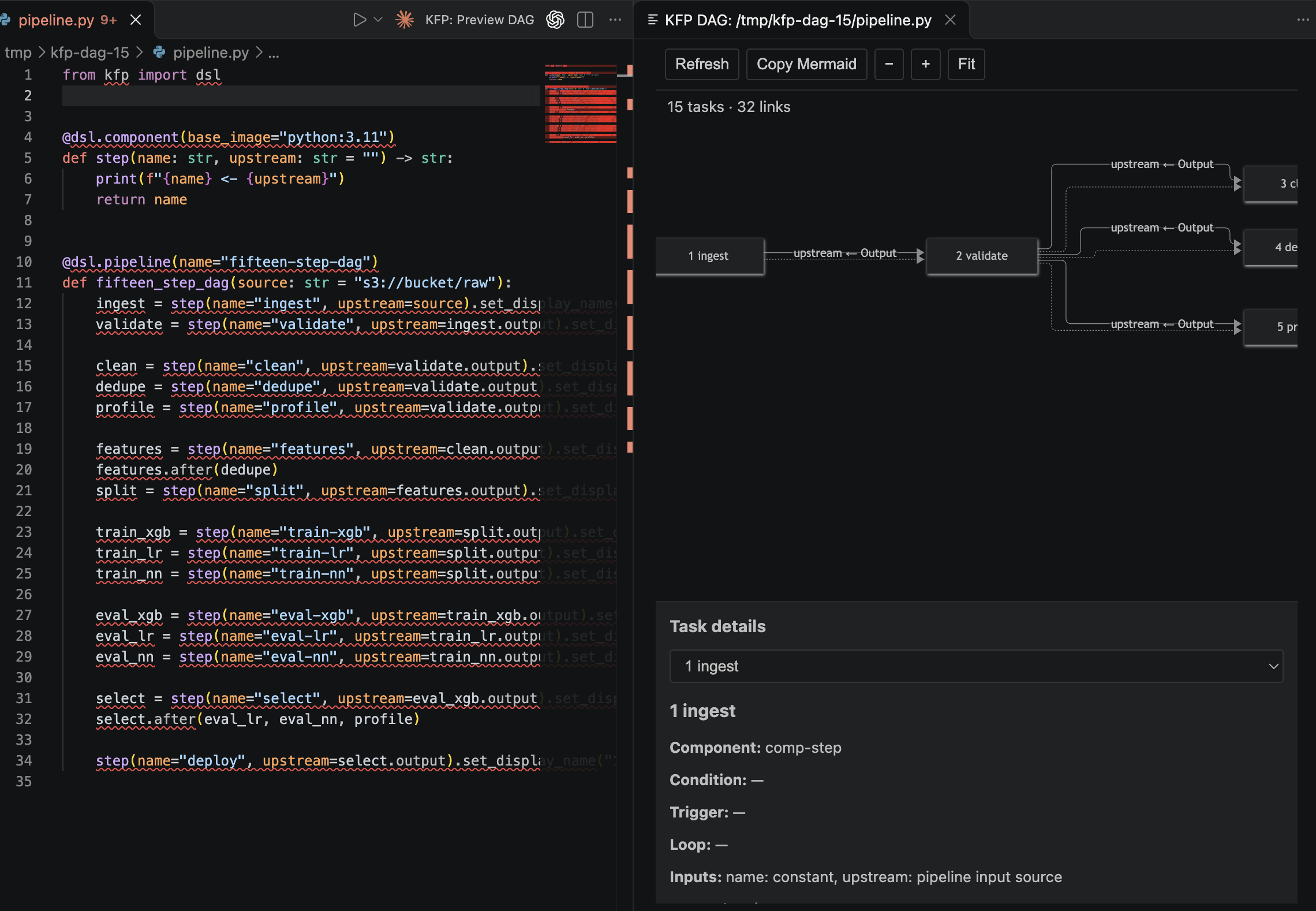Click 'Component: comp-step' detail line

tap(755, 748)
